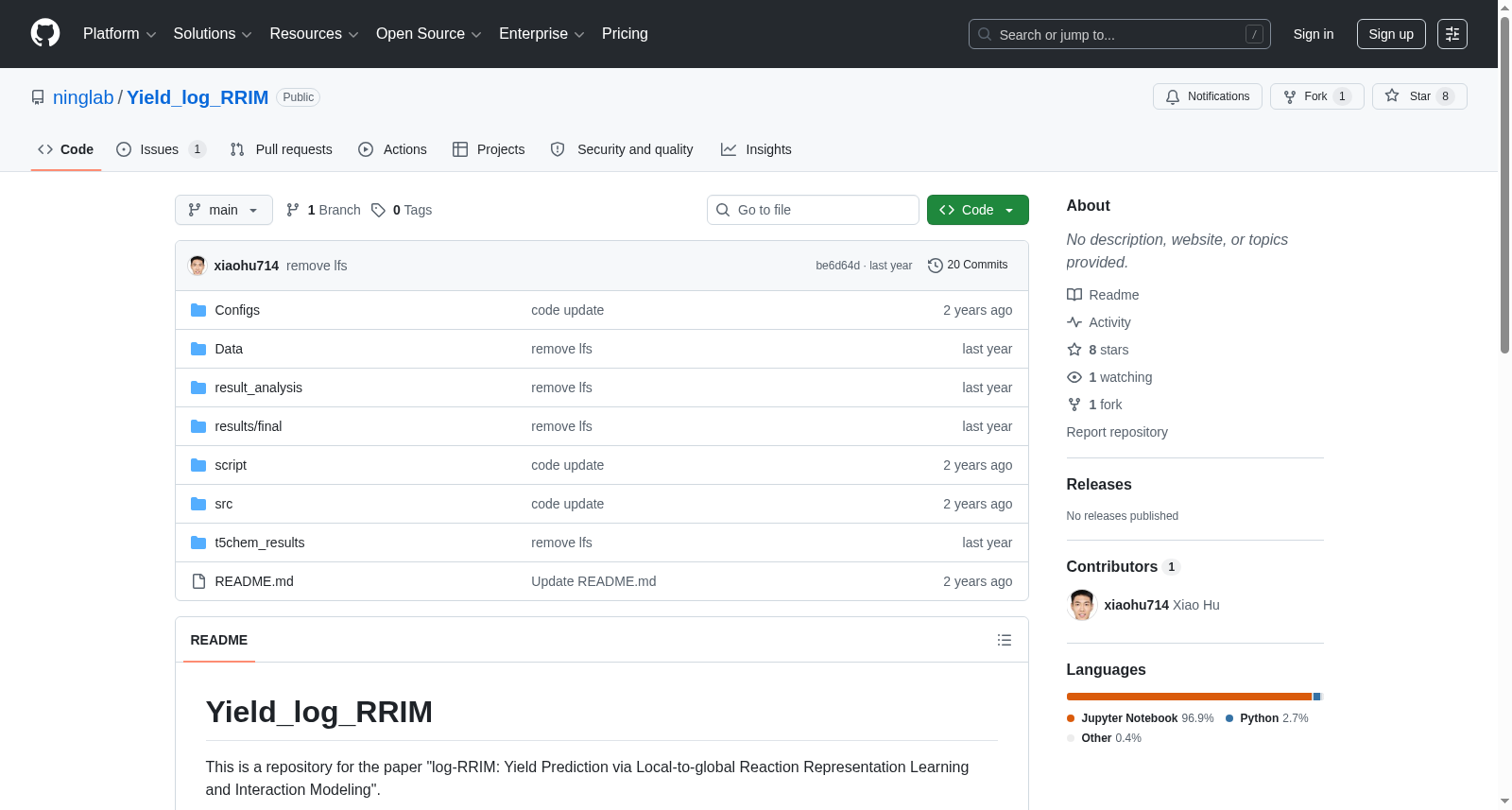
Task: Expand the Solutions menu
Action: 213,34
